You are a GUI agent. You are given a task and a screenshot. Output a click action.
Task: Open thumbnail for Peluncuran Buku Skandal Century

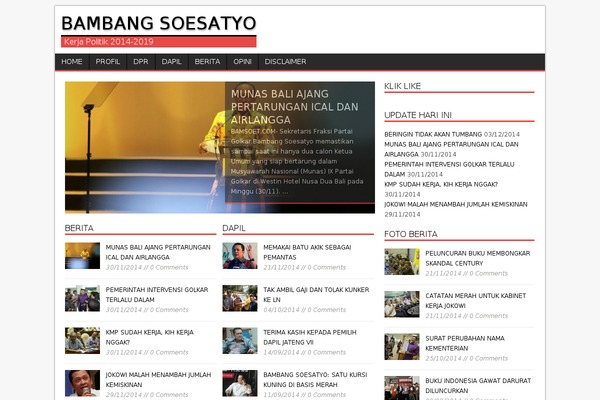(x=402, y=262)
